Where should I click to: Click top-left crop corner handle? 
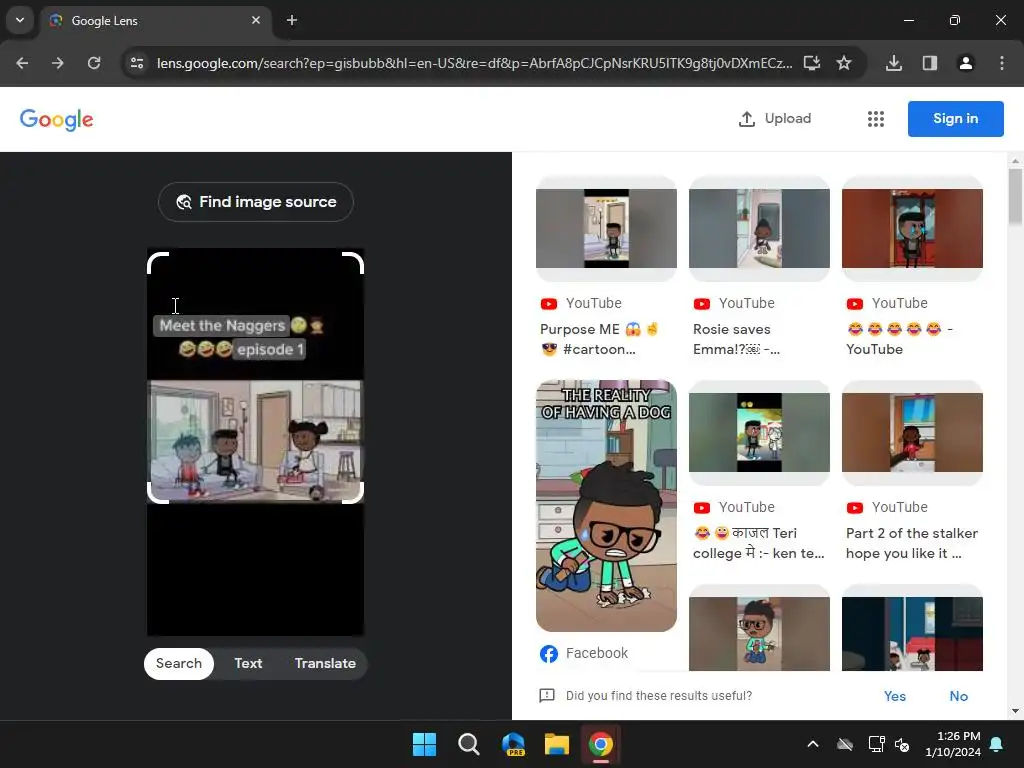[x=158, y=263]
